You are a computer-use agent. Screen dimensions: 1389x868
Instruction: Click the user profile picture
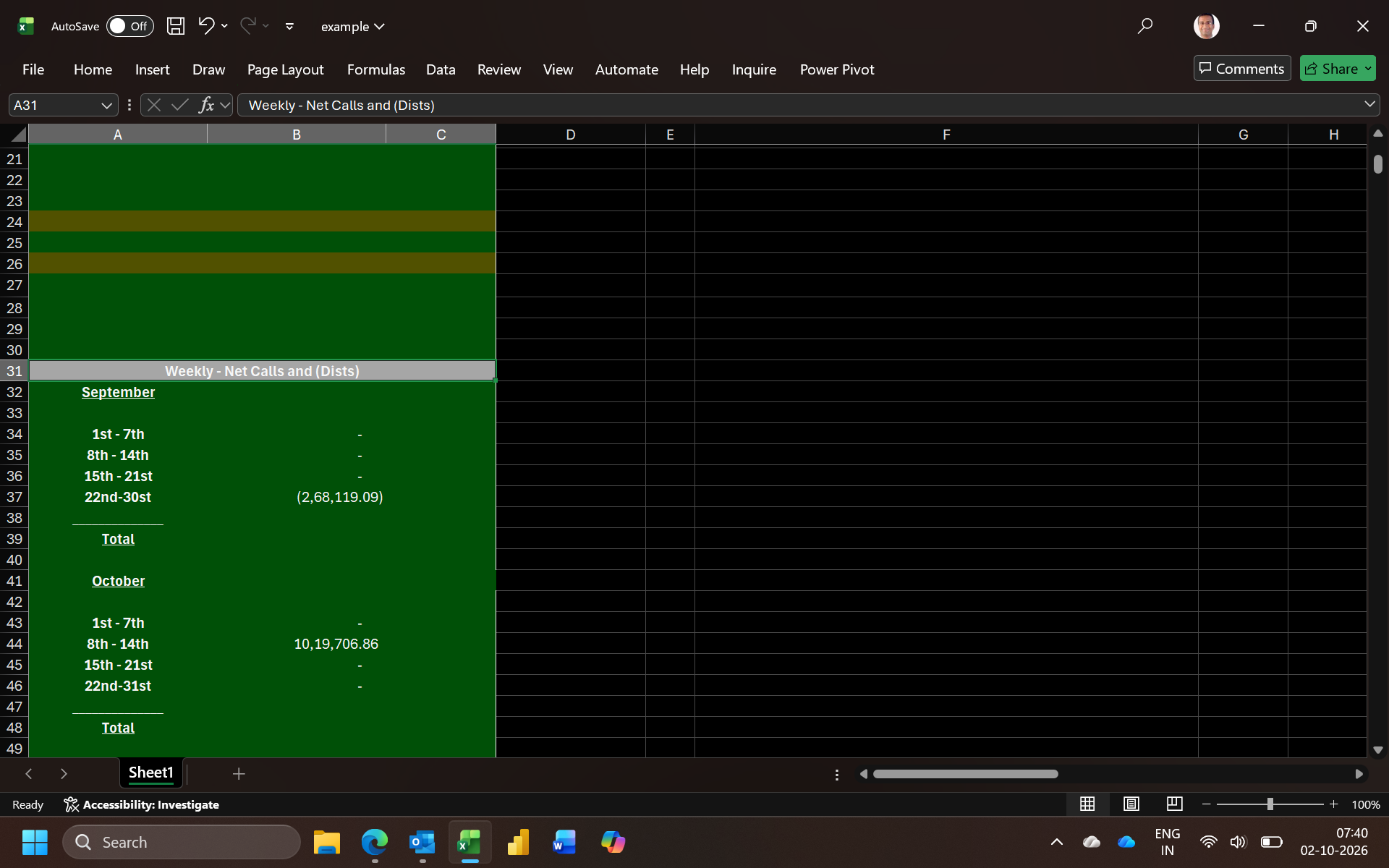pos(1206,26)
